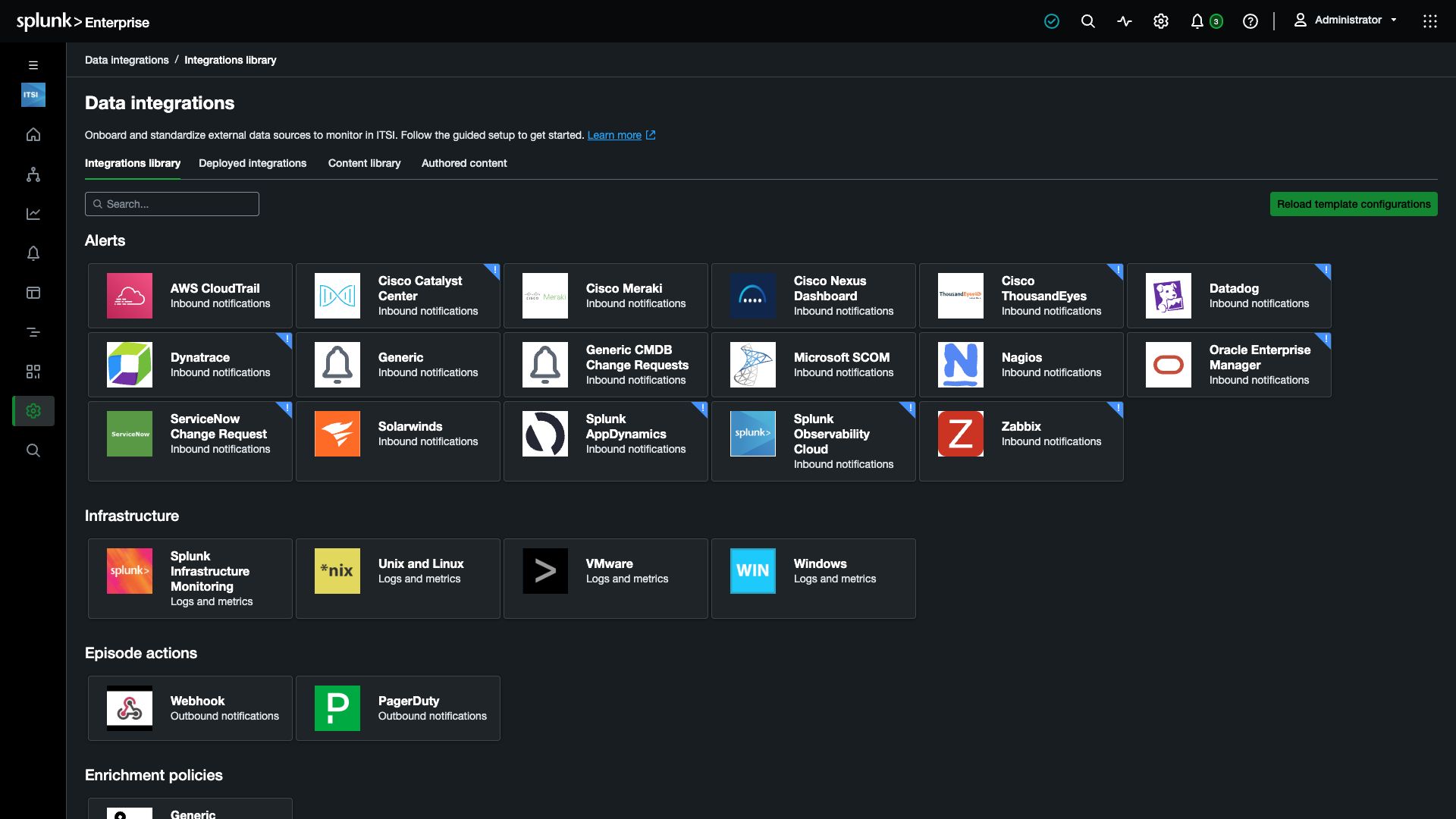Switch to Integrations library tab
1456x819 pixels.
coord(133,163)
